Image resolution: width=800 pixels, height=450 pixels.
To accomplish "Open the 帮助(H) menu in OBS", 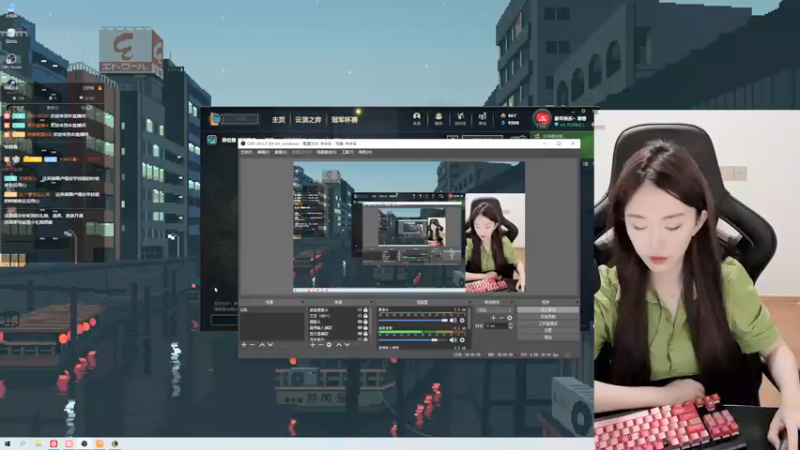I will pyautogui.click(x=365, y=152).
